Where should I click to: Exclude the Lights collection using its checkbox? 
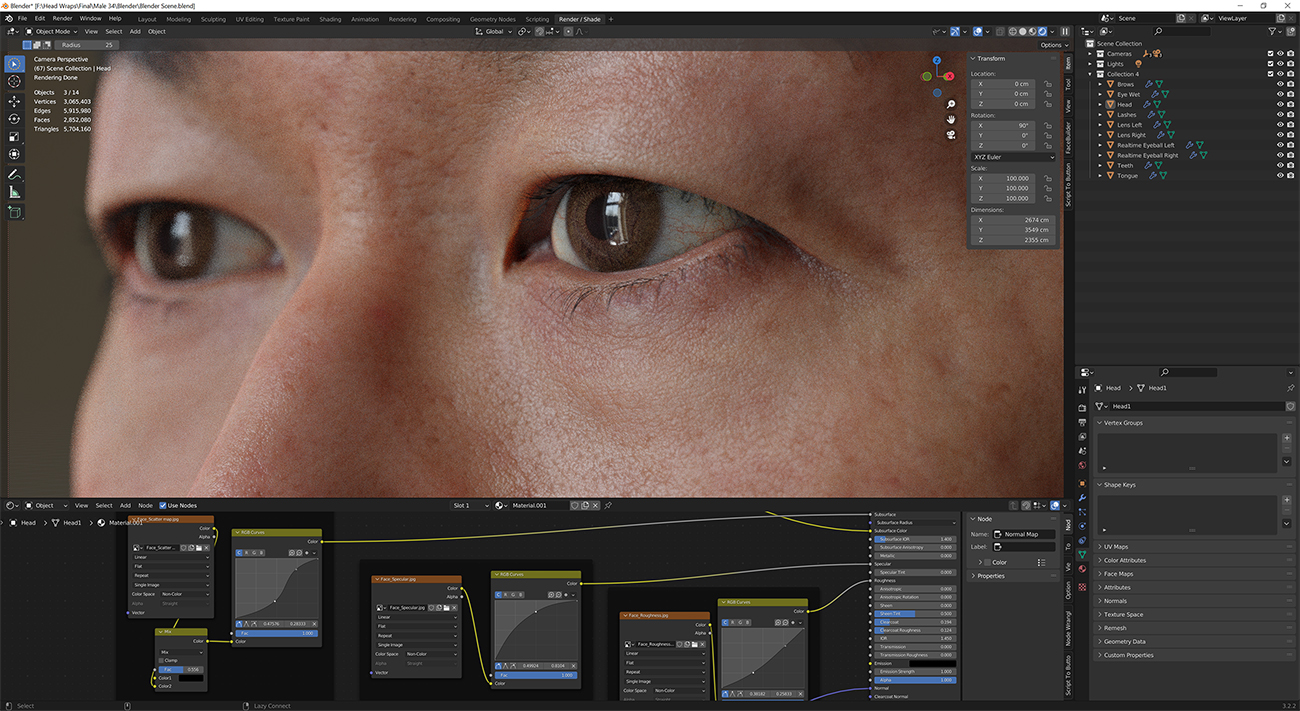pos(1270,64)
